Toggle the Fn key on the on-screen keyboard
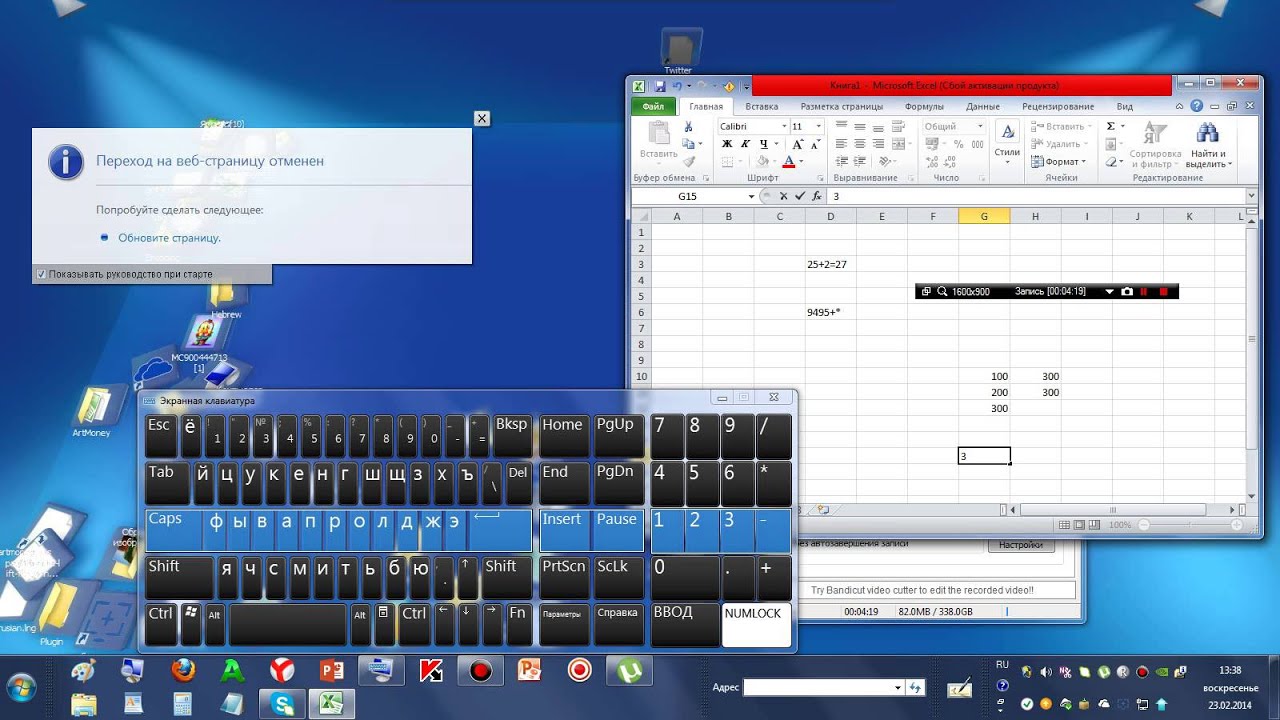Screen dimensions: 1280x720 pyautogui.click(x=518, y=624)
